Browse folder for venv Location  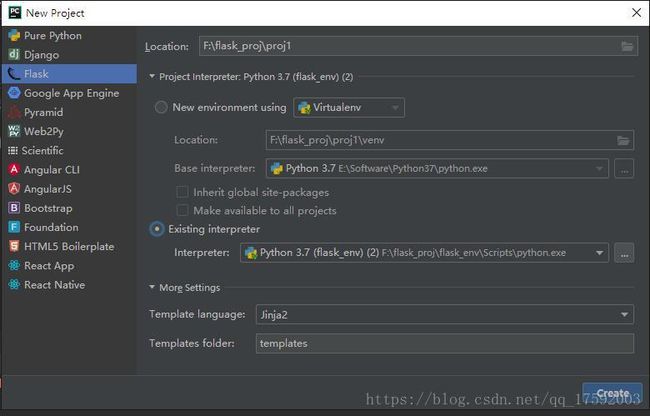click(x=623, y=140)
